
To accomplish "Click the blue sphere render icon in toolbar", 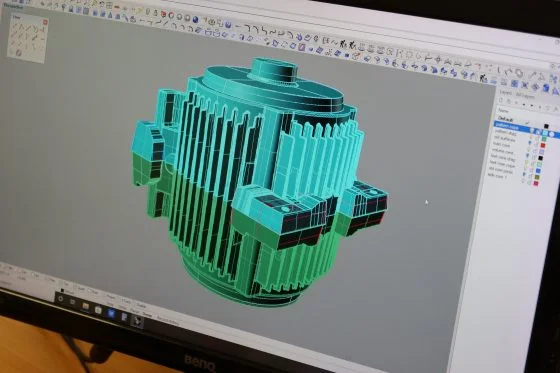I will click(x=195, y=19).
